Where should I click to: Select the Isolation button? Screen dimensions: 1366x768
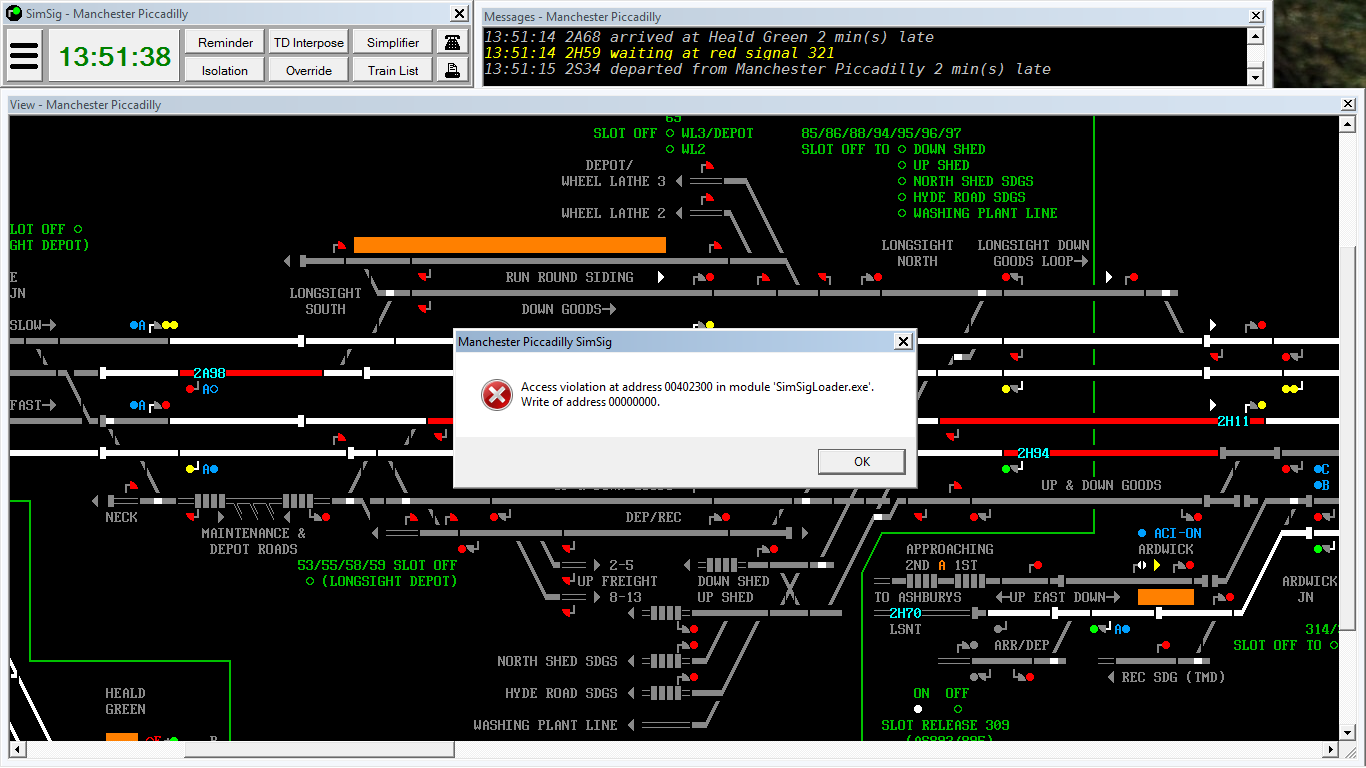(225, 70)
